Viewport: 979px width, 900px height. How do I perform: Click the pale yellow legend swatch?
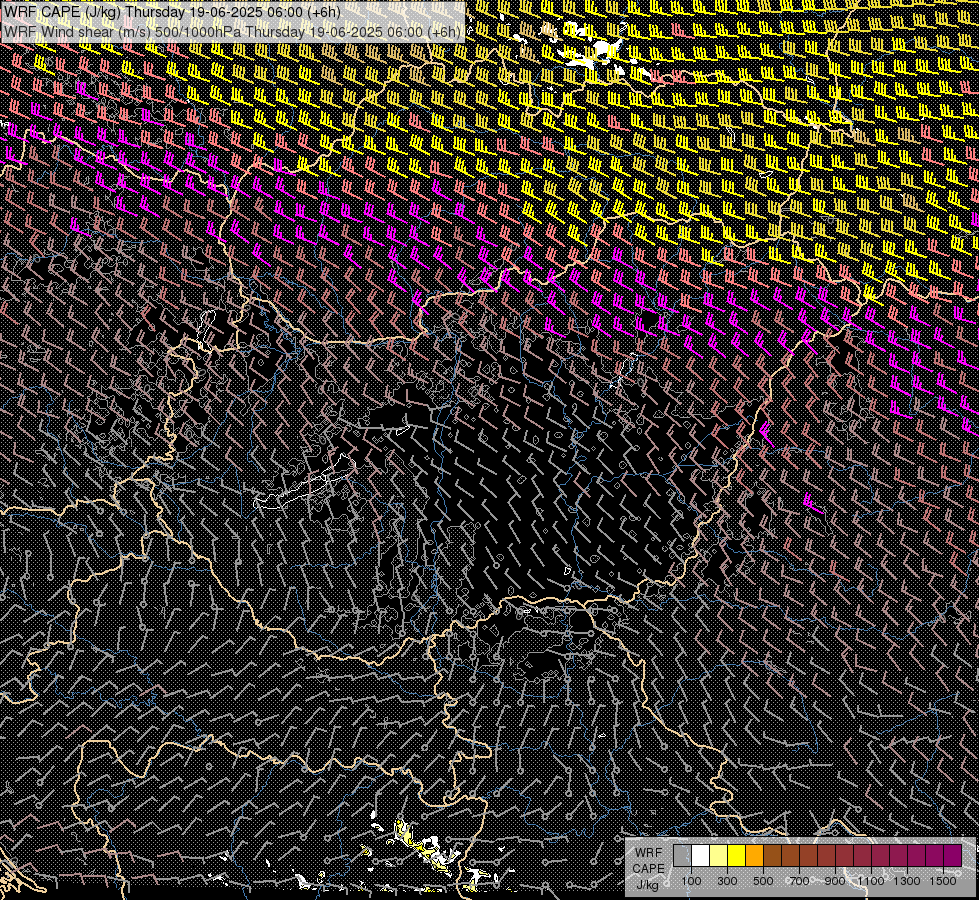point(719,856)
